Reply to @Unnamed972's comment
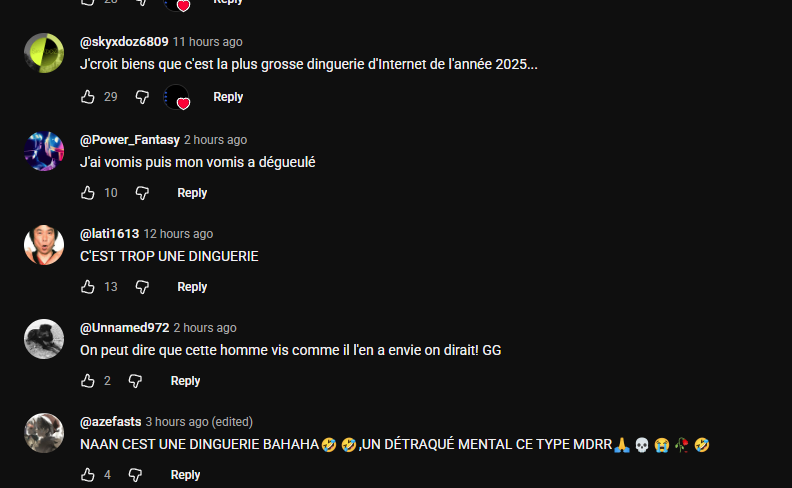 click(x=185, y=381)
